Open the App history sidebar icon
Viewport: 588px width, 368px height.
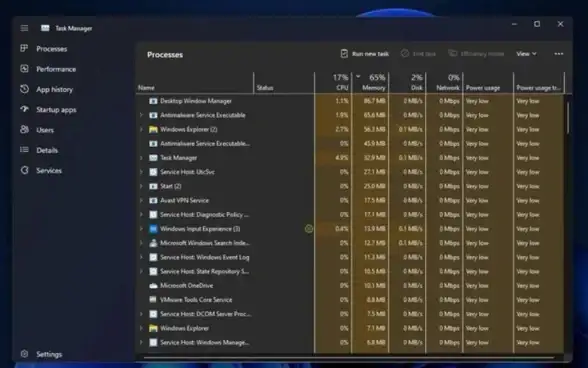[x=24, y=89]
